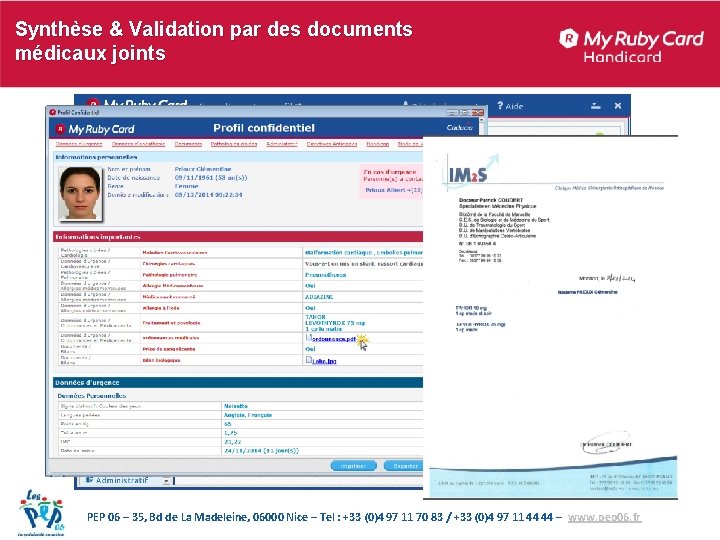Go to the Données d'urgence tab
Image resolution: width=720 pixels, height=540 pixels.
click(79, 144)
